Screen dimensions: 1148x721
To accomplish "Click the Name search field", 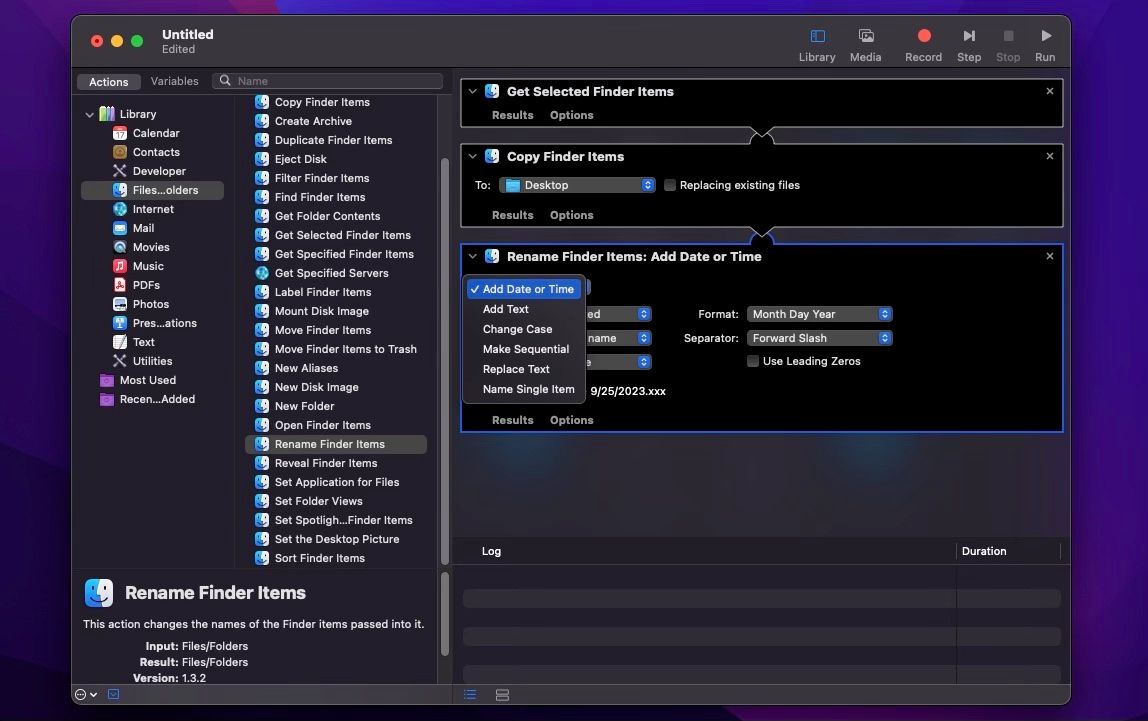I will coord(330,81).
